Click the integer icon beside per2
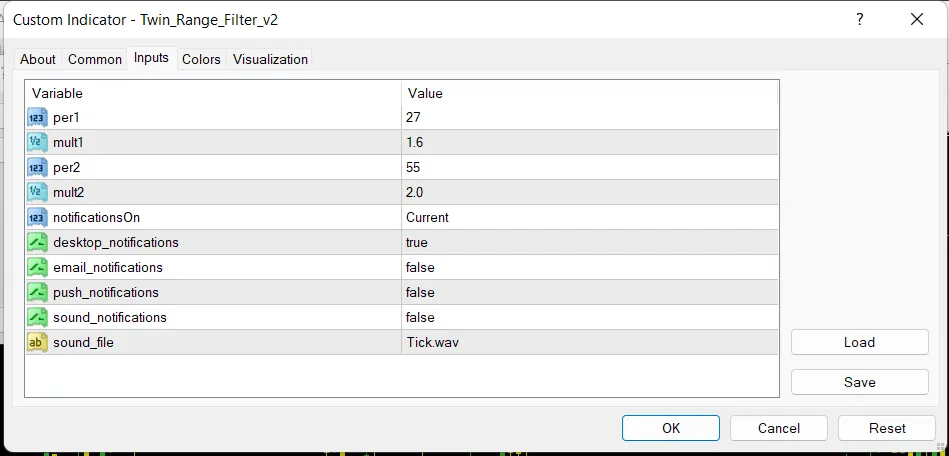Viewport: 949px width, 456px height. coord(38,167)
